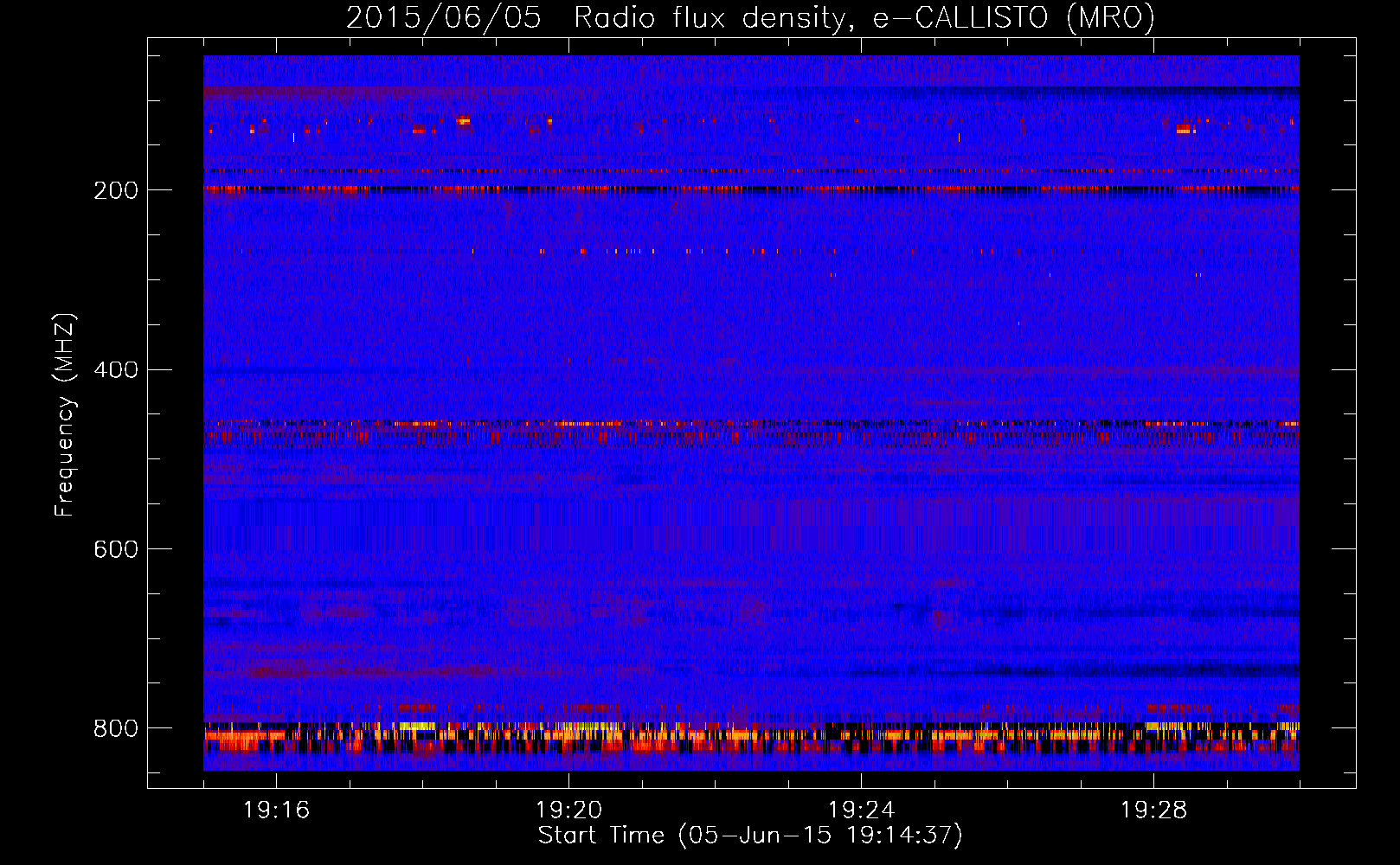Click the 'Frequency (MHZ)' y-axis label

coord(65,414)
